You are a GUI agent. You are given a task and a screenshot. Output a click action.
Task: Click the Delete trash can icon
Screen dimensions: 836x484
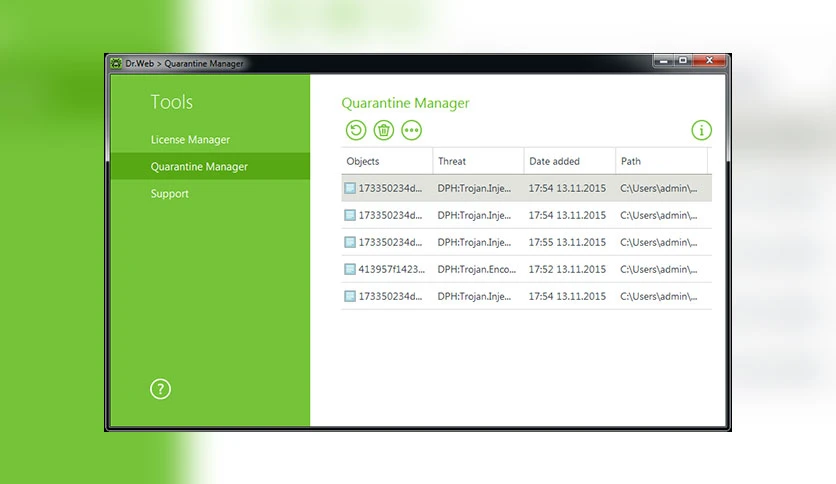[x=383, y=130]
